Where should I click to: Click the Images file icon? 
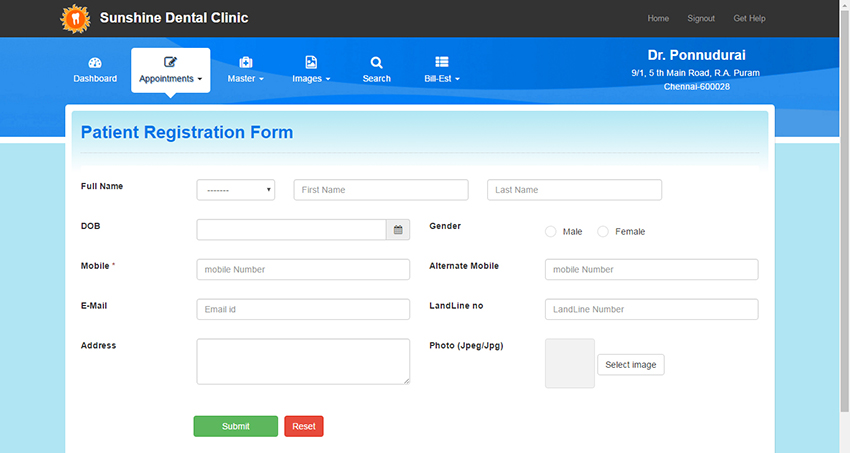311,62
